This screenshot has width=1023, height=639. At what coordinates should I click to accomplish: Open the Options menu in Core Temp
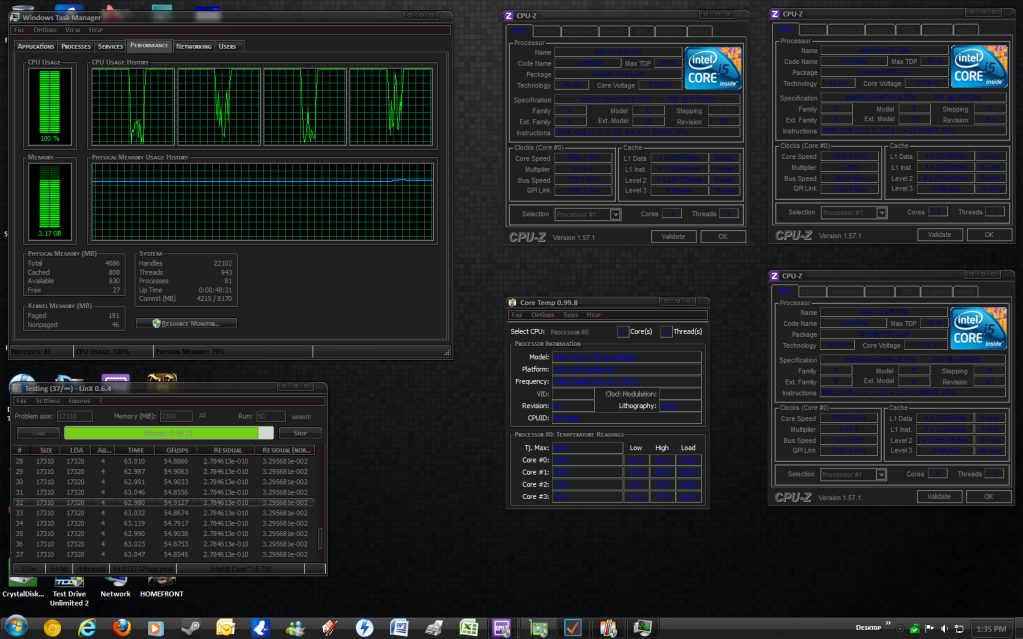542,315
